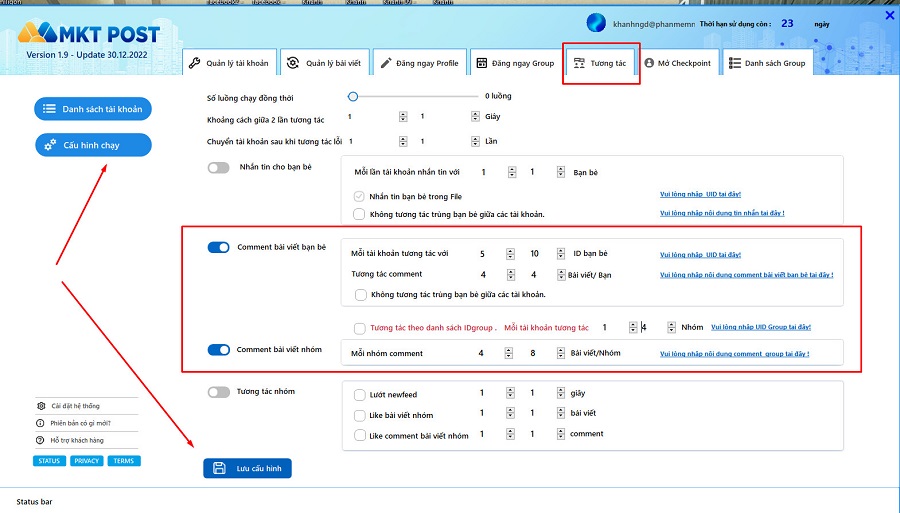
Task: Open the Quản lý tài khoản tab
Action: 230,63
